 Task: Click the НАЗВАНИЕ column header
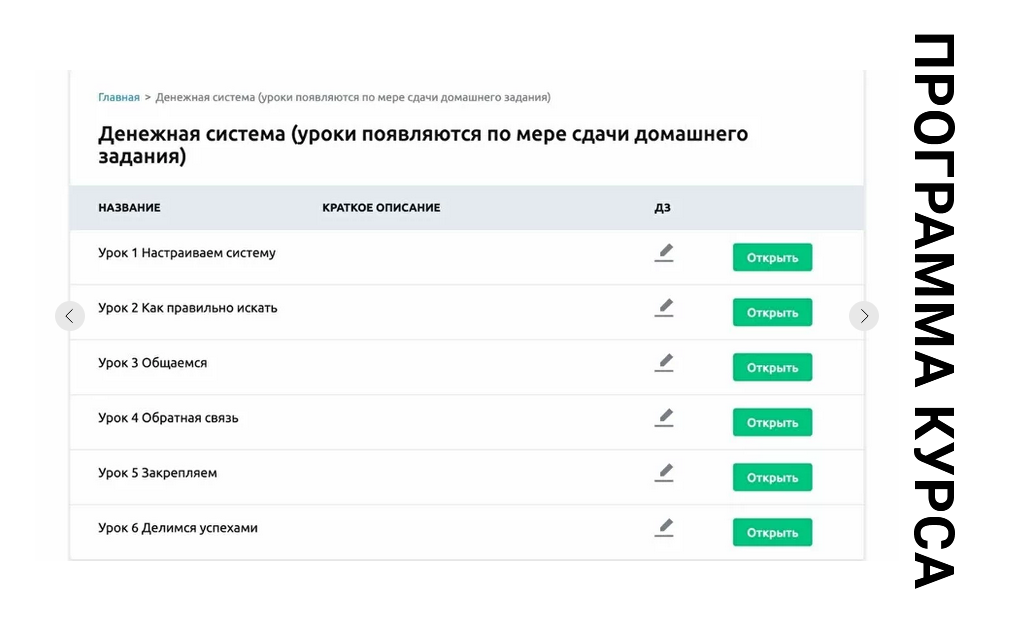[129, 208]
